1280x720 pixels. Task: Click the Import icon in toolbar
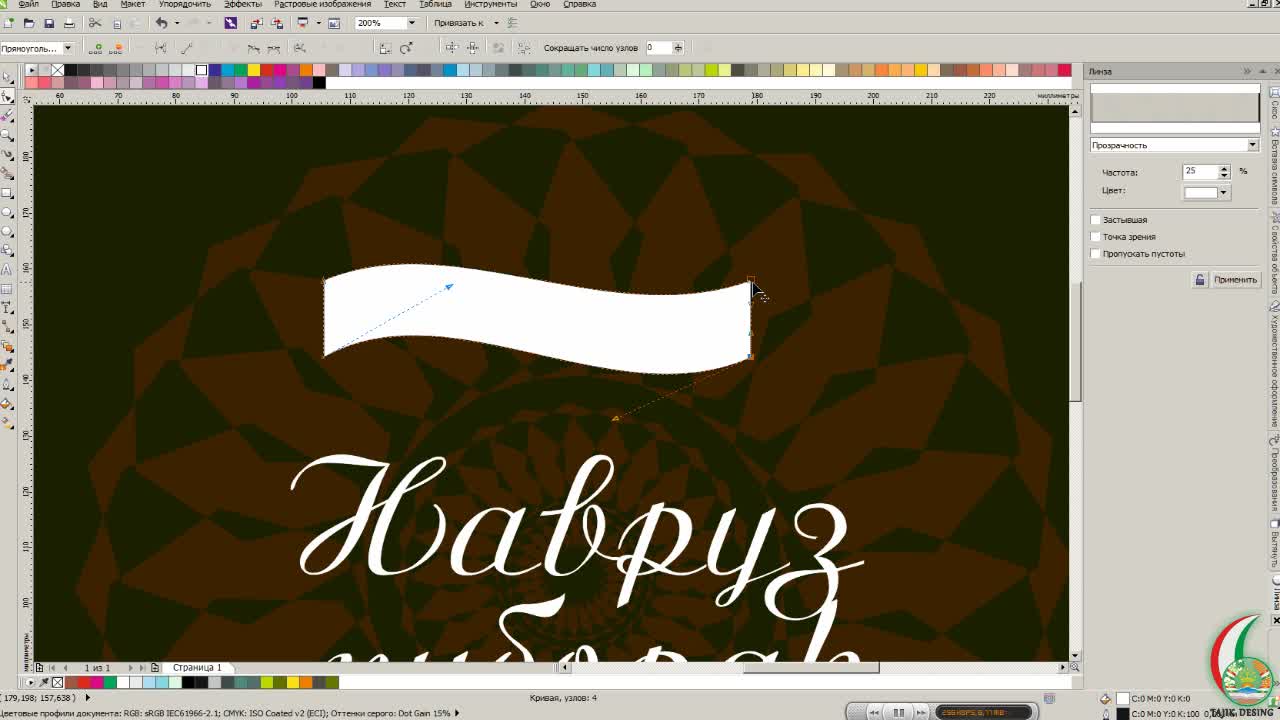[x=256, y=22]
